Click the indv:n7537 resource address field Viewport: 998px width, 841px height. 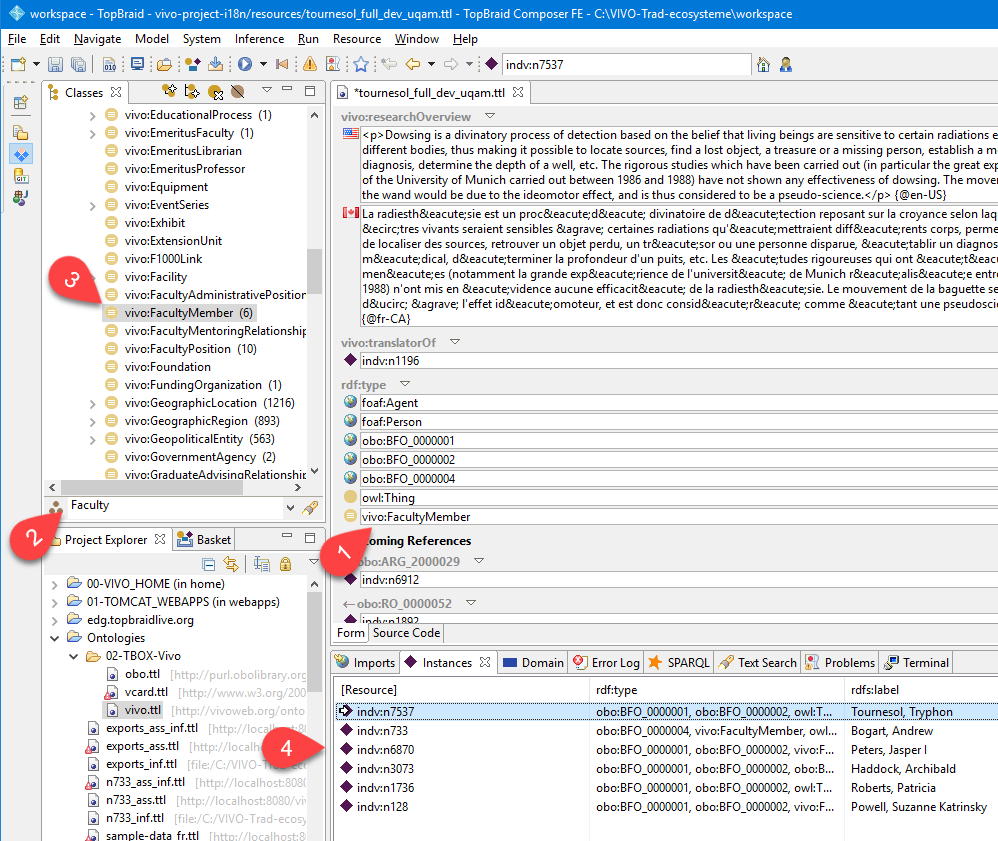click(626, 64)
